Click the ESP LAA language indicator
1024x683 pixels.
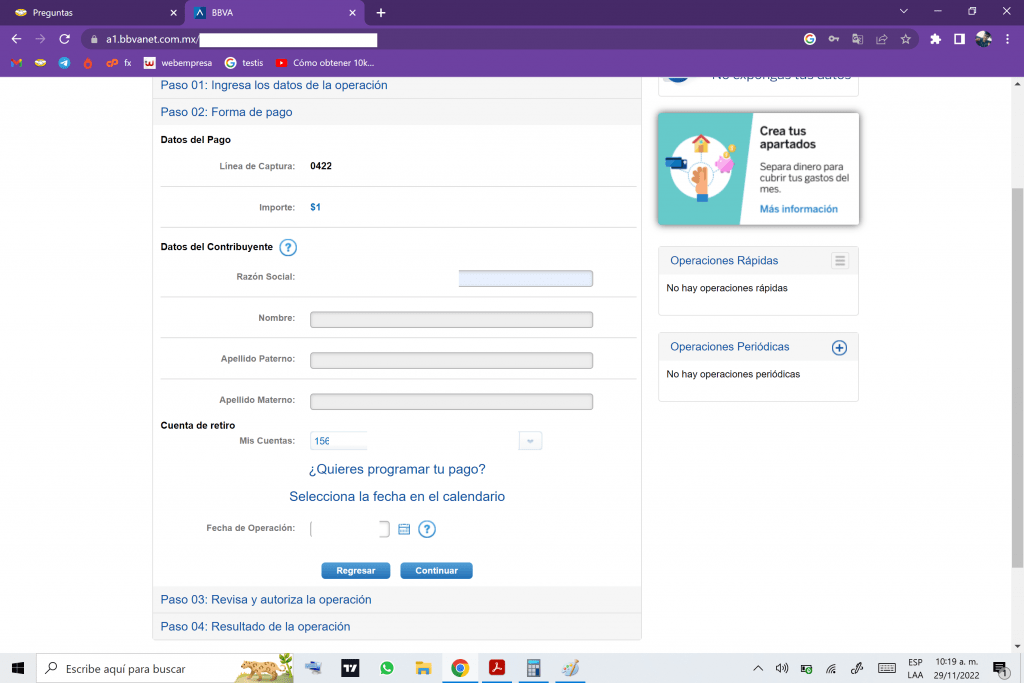pyautogui.click(x=915, y=668)
